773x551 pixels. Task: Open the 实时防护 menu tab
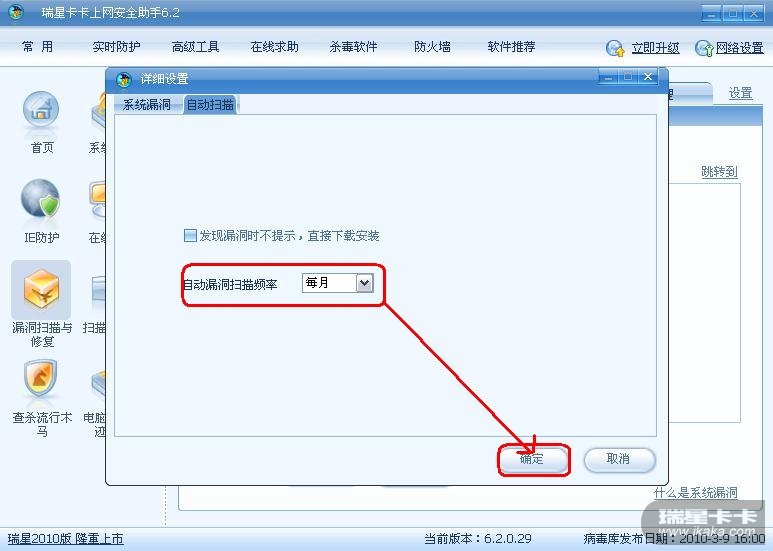click(116, 47)
